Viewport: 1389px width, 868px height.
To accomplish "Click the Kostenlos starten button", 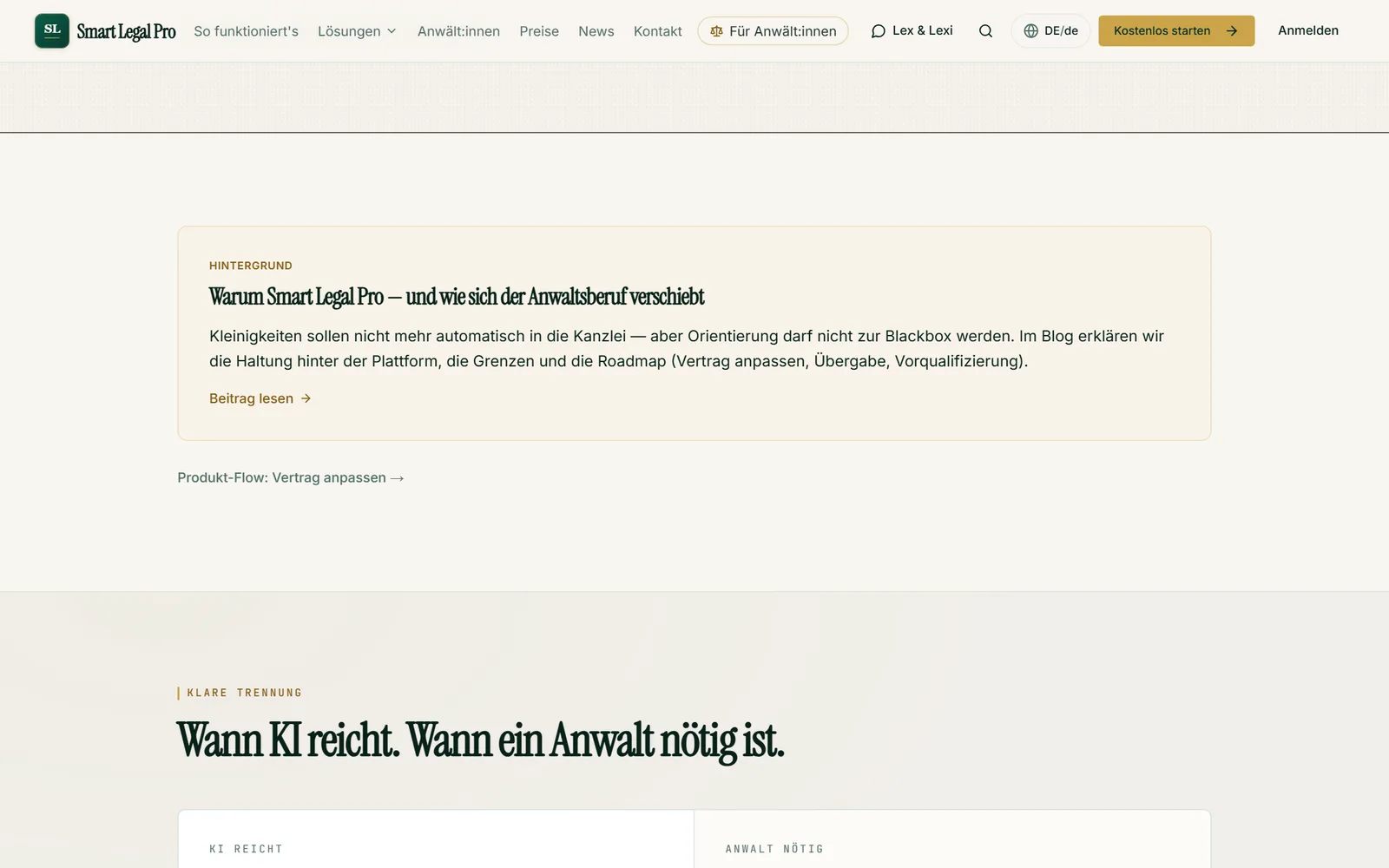I will [1176, 31].
